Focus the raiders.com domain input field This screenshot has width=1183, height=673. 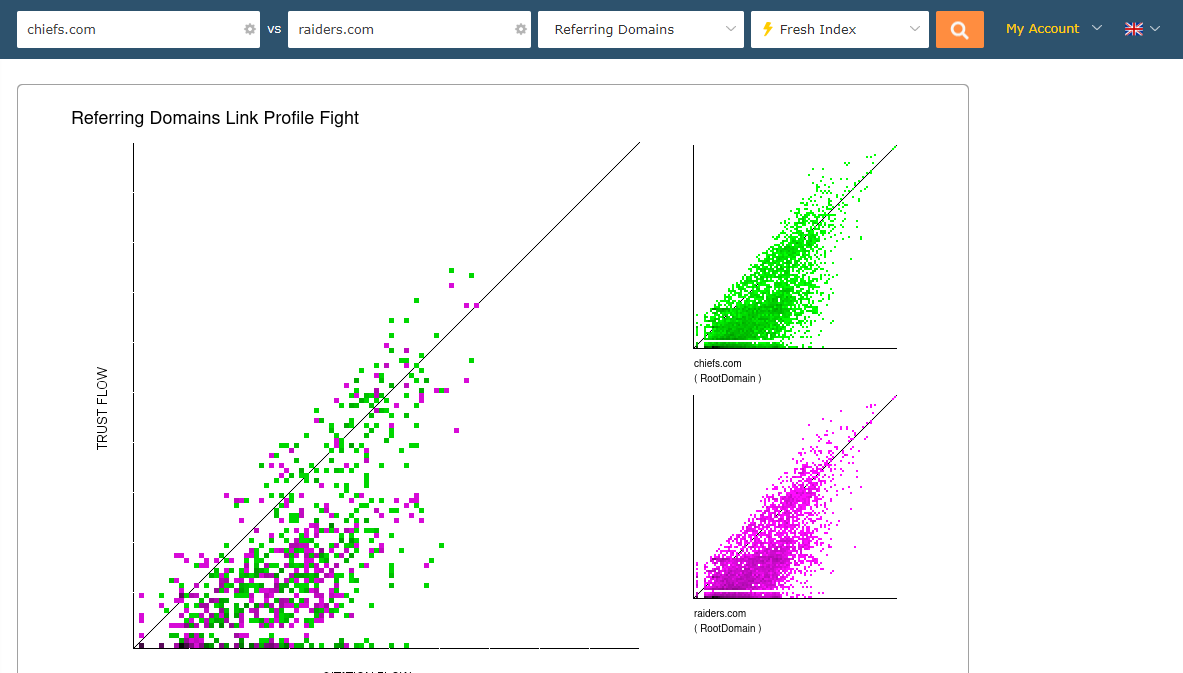[x=400, y=30]
